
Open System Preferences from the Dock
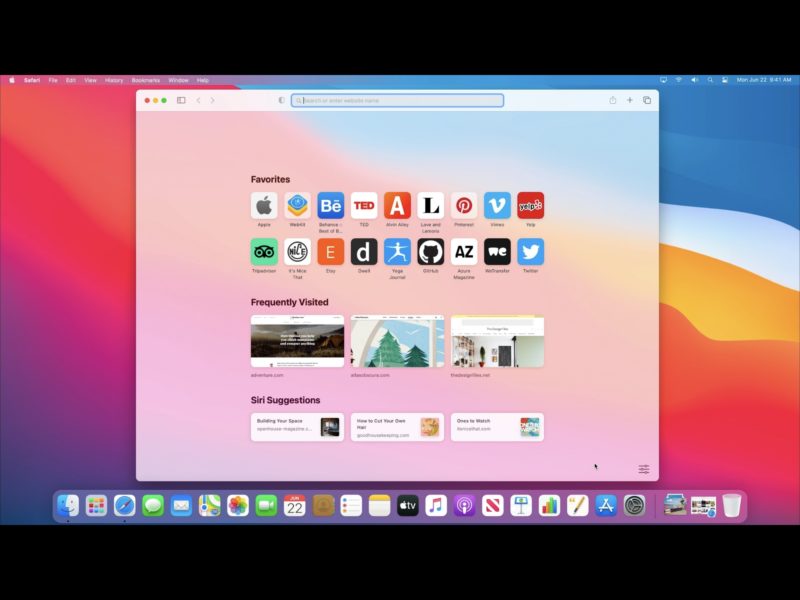click(x=634, y=506)
